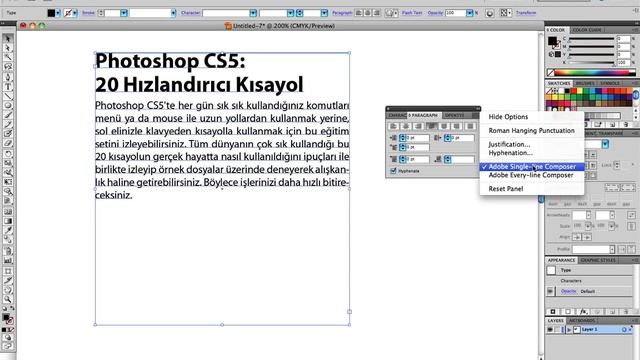Toggle visibility eye of Opacity row
This screenshot has height=360, width=640.
click(550, 291)
